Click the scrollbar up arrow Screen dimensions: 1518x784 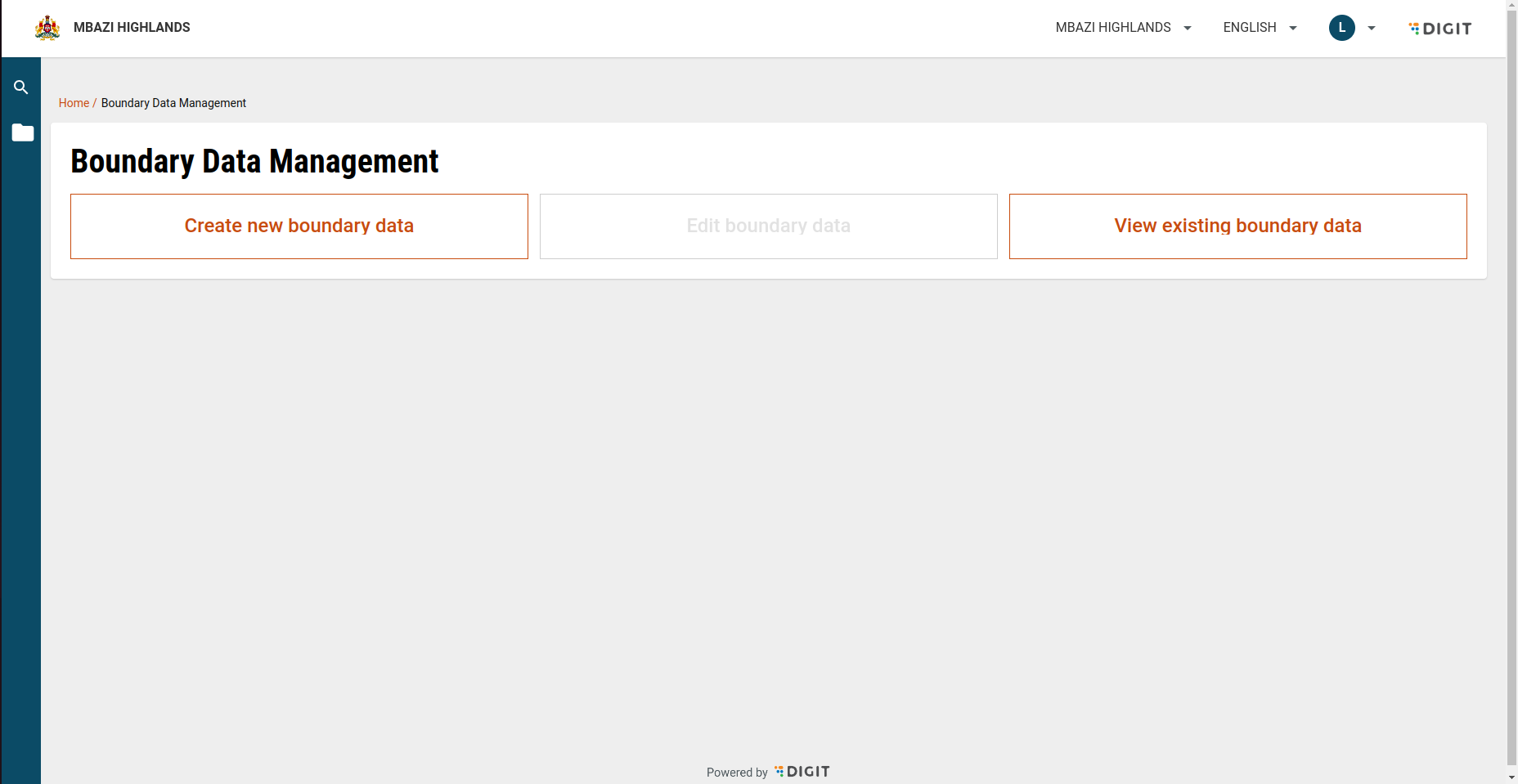(x=1511, y=6)
